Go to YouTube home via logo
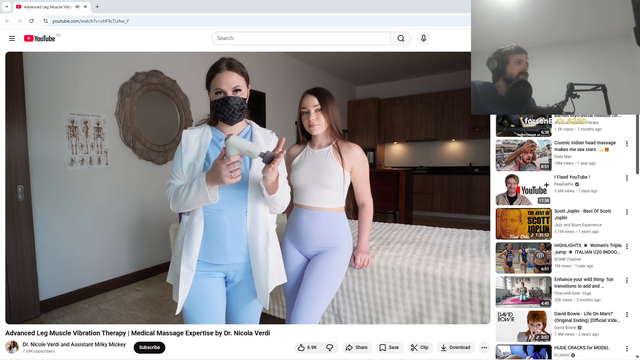The width and height of the screenshot is (640, 360). coord(39,38)
